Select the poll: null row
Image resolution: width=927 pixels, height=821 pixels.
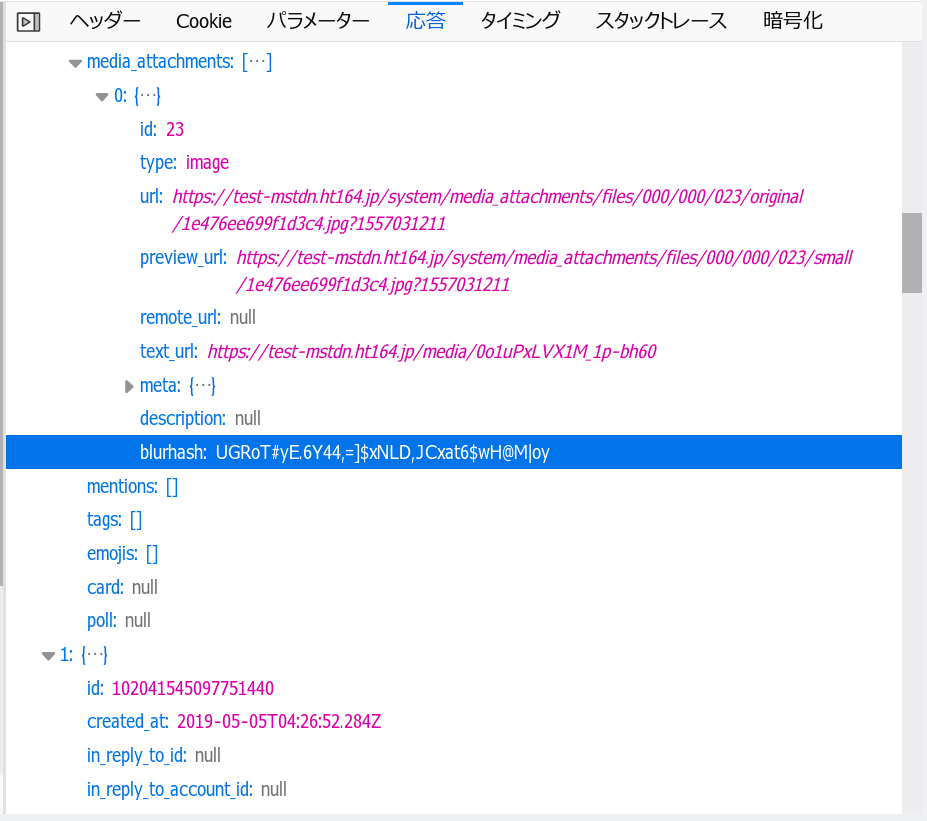click(453, 621)
